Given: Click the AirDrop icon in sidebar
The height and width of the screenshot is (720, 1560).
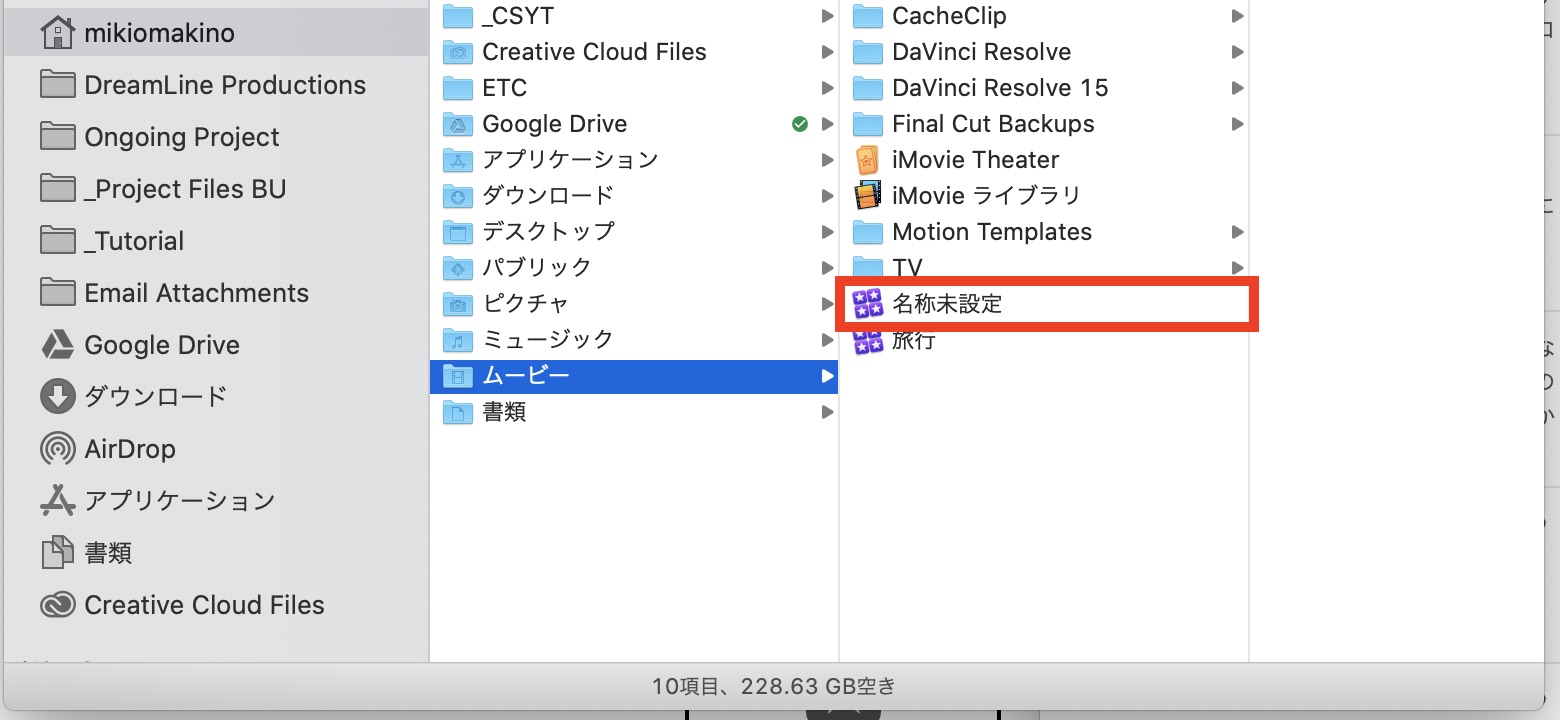Looking at the screenshot, I should 58,449.
